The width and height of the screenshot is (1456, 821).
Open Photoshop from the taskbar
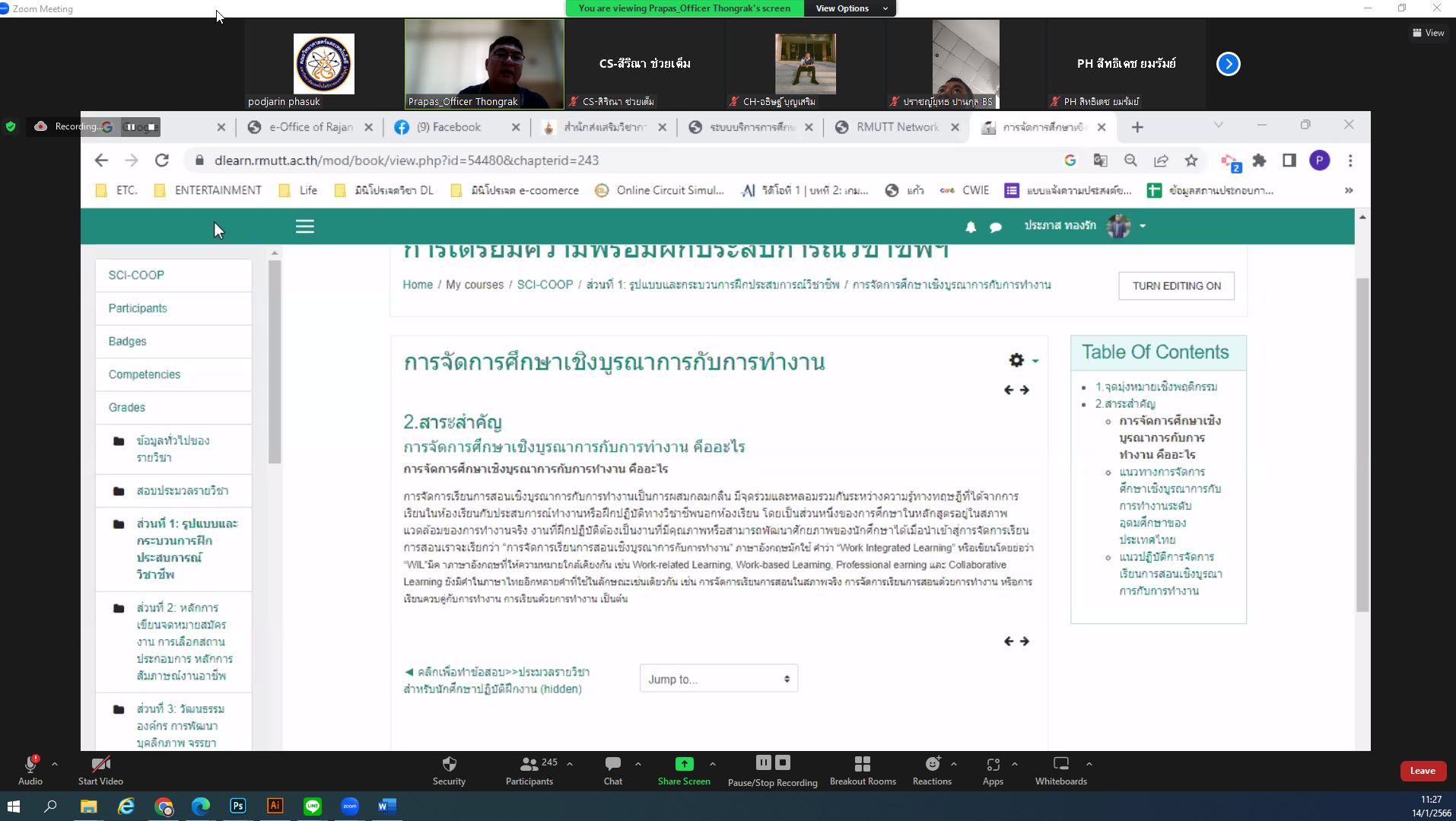[x=238, y=806]
